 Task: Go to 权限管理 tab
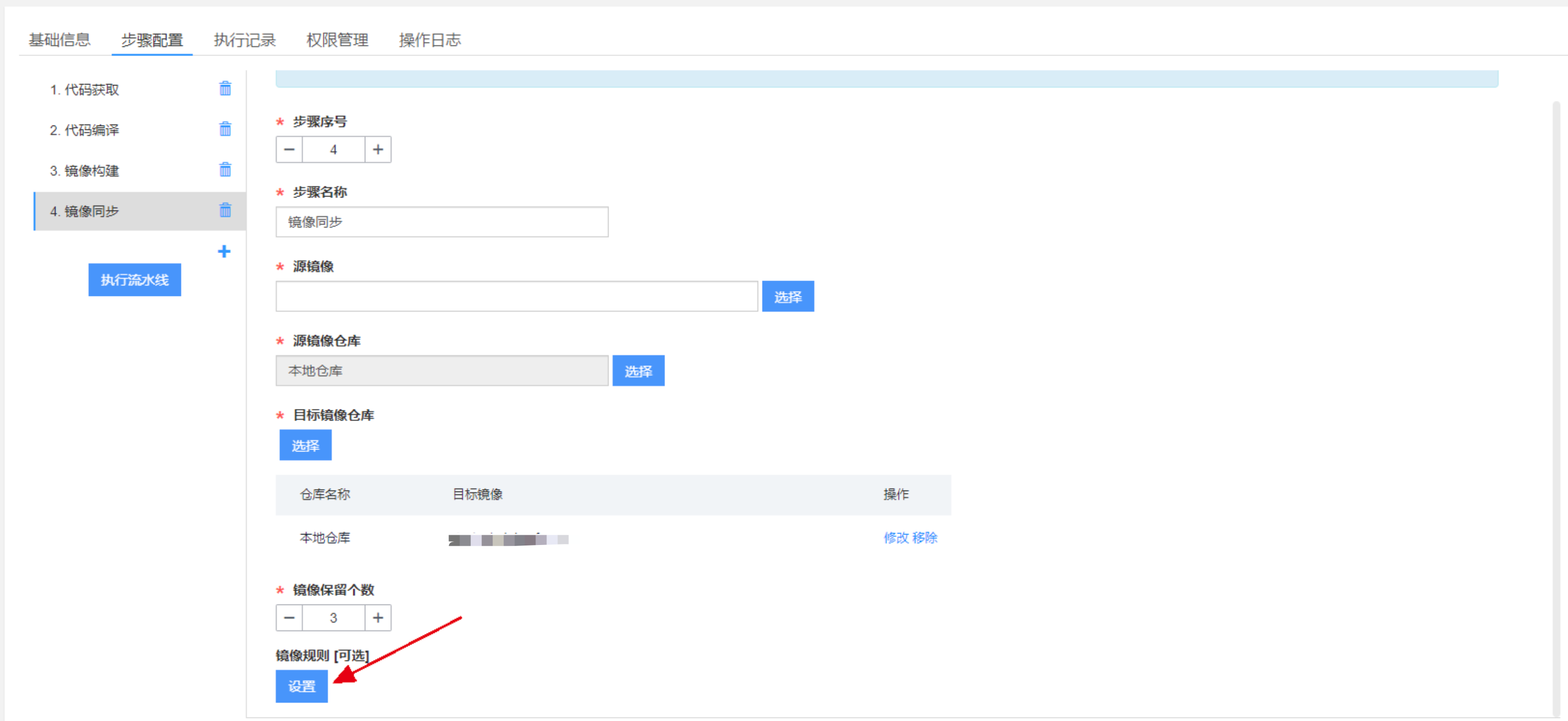337,40
